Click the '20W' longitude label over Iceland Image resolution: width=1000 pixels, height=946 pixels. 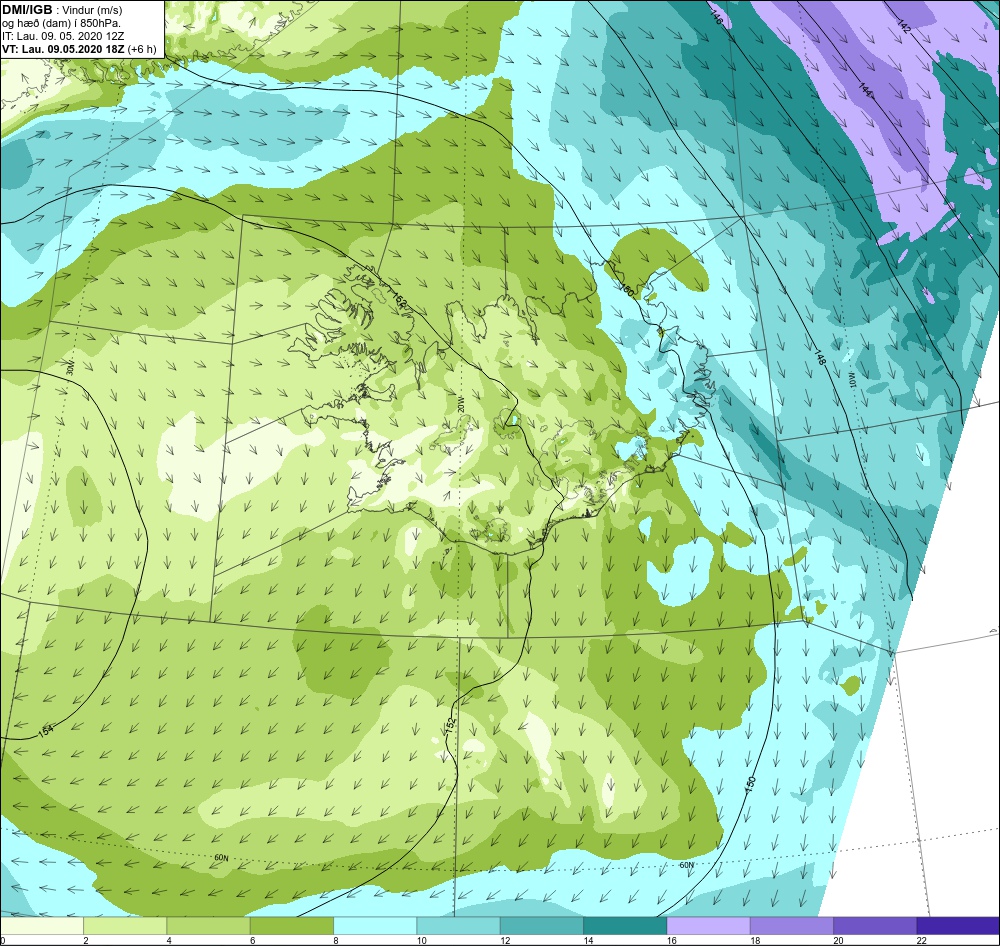[461, 405]
